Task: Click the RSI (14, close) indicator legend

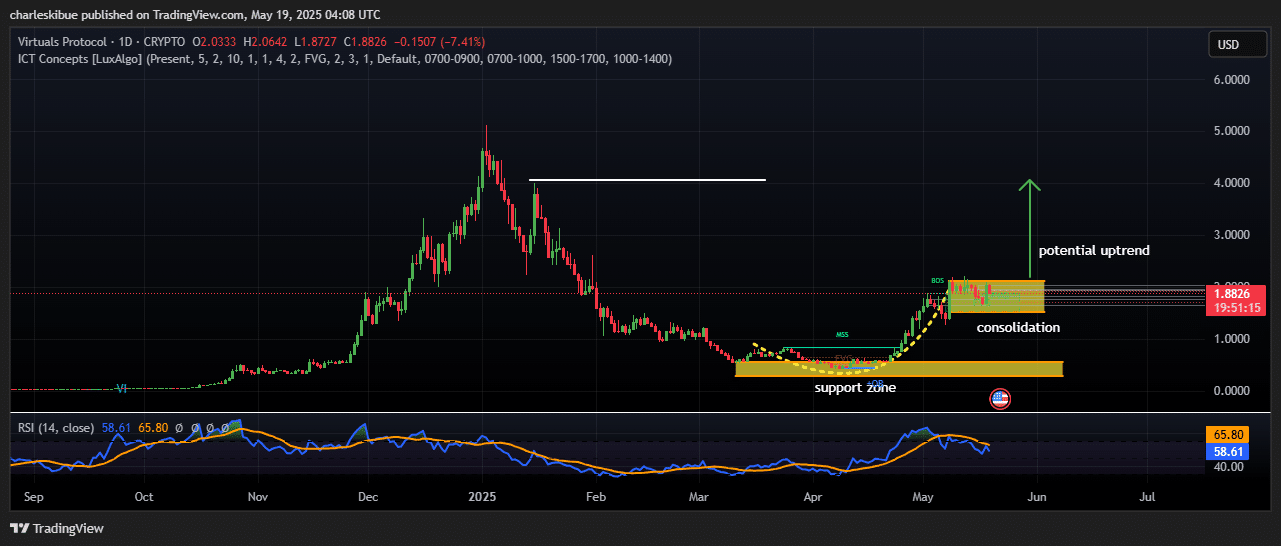Action: coord(55,428)
